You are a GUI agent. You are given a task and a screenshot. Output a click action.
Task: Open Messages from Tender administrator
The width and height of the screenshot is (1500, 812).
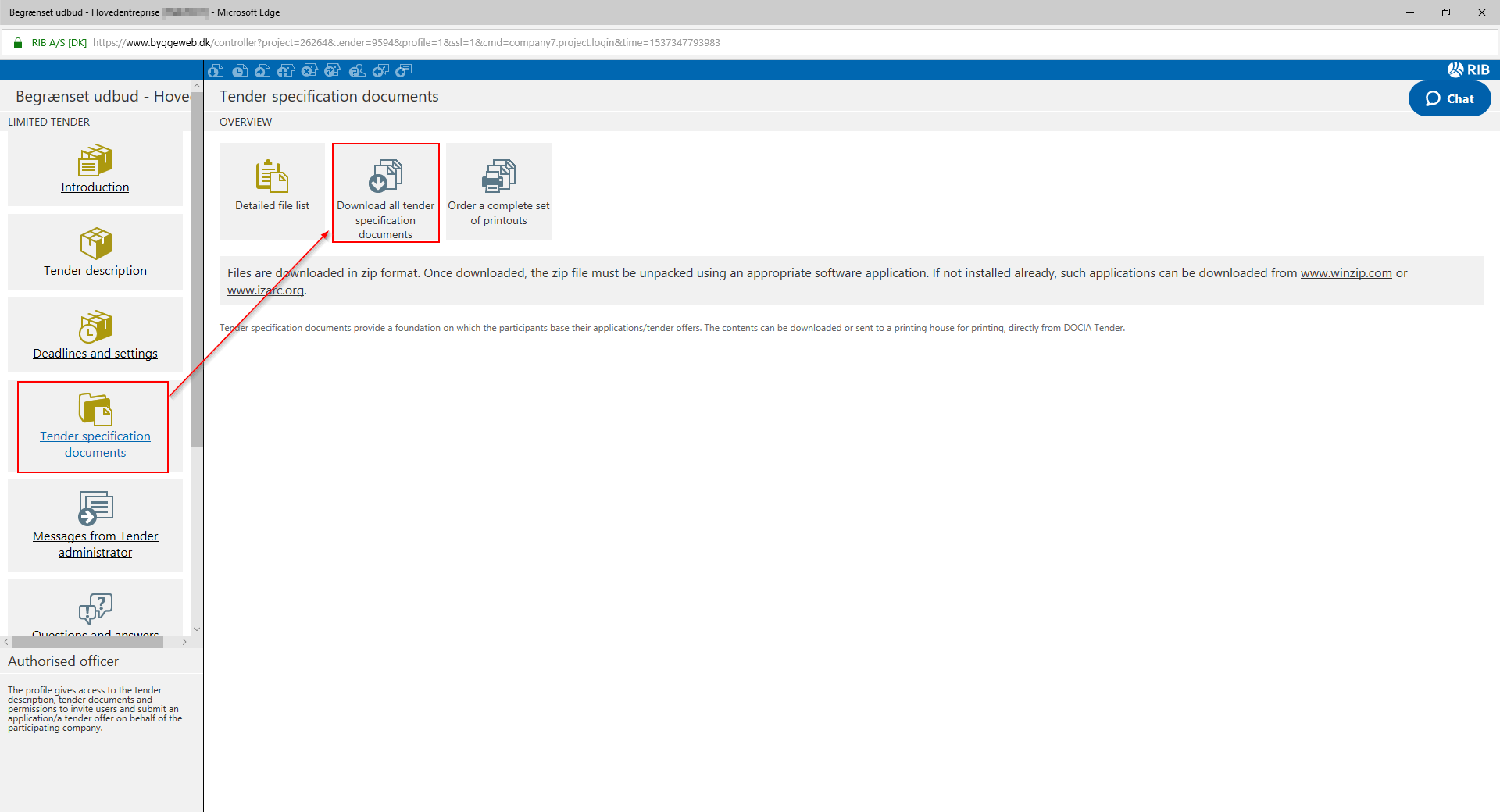pos(95,544)
